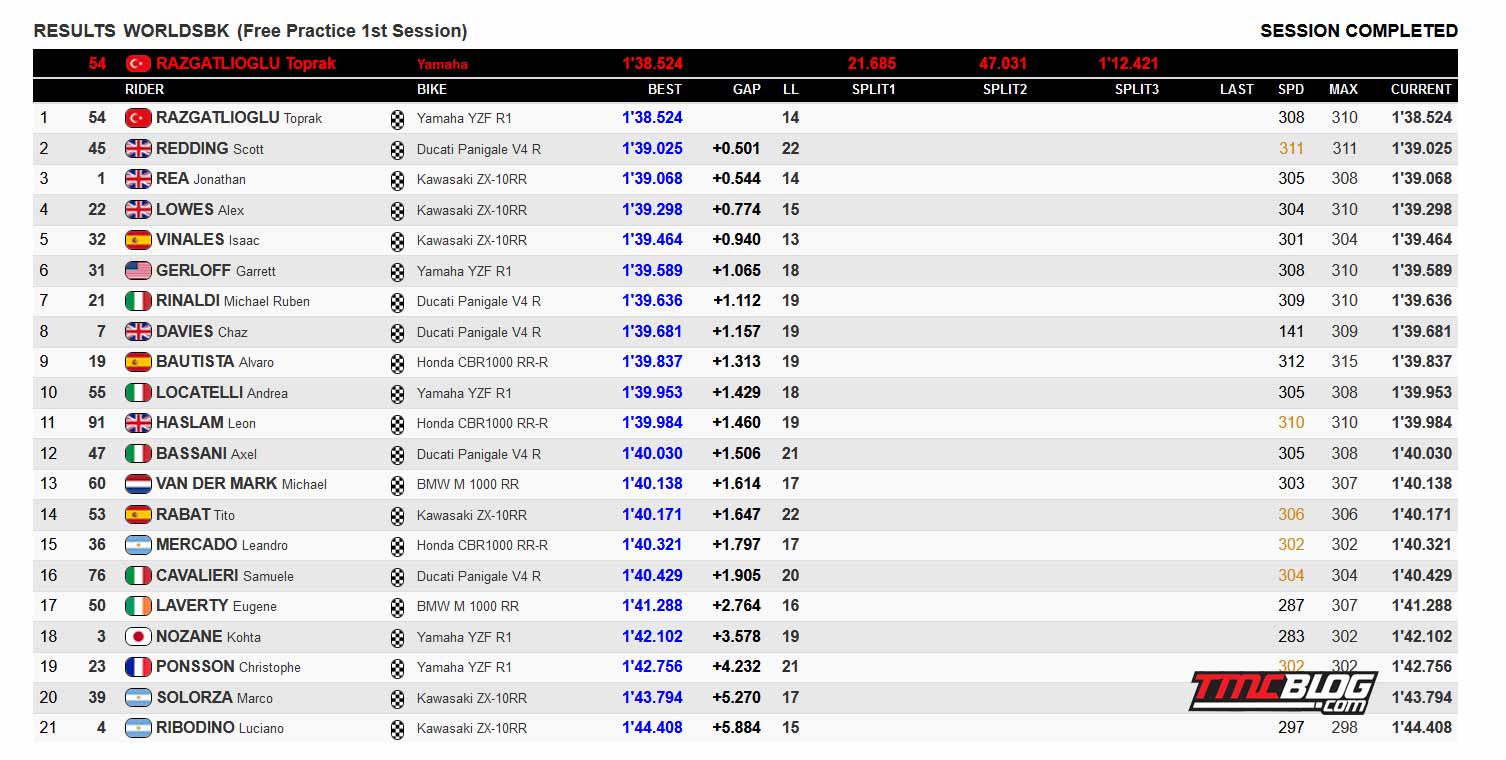
Task: Click best time 1'39.025 in the BEST column
Action: 652,148
